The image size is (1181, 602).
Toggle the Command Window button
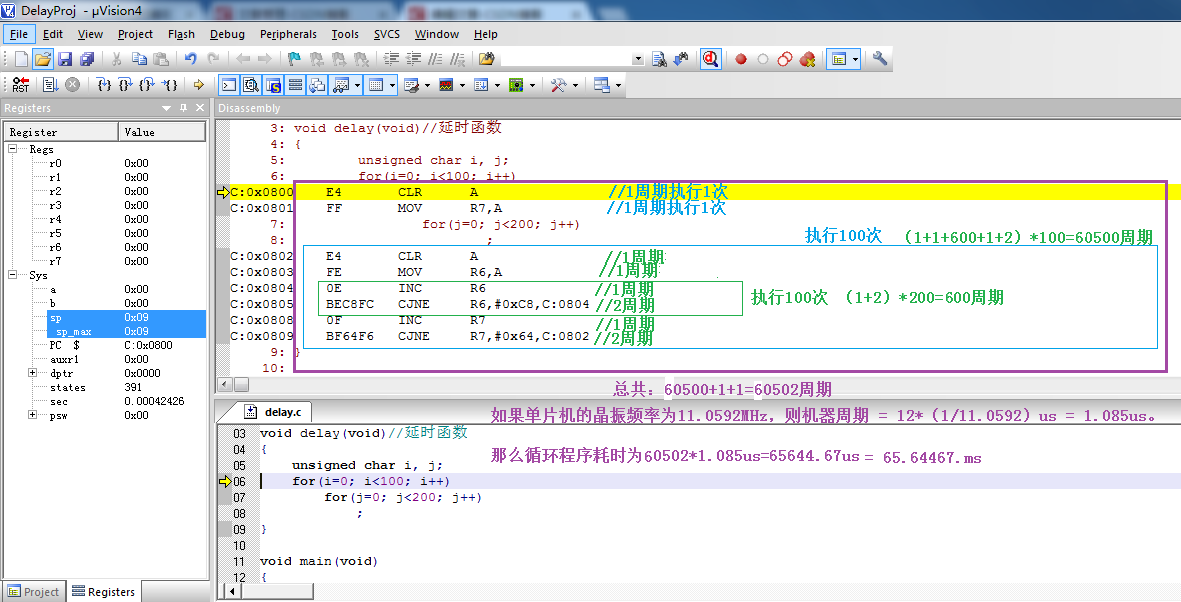[x=229, y=85]
